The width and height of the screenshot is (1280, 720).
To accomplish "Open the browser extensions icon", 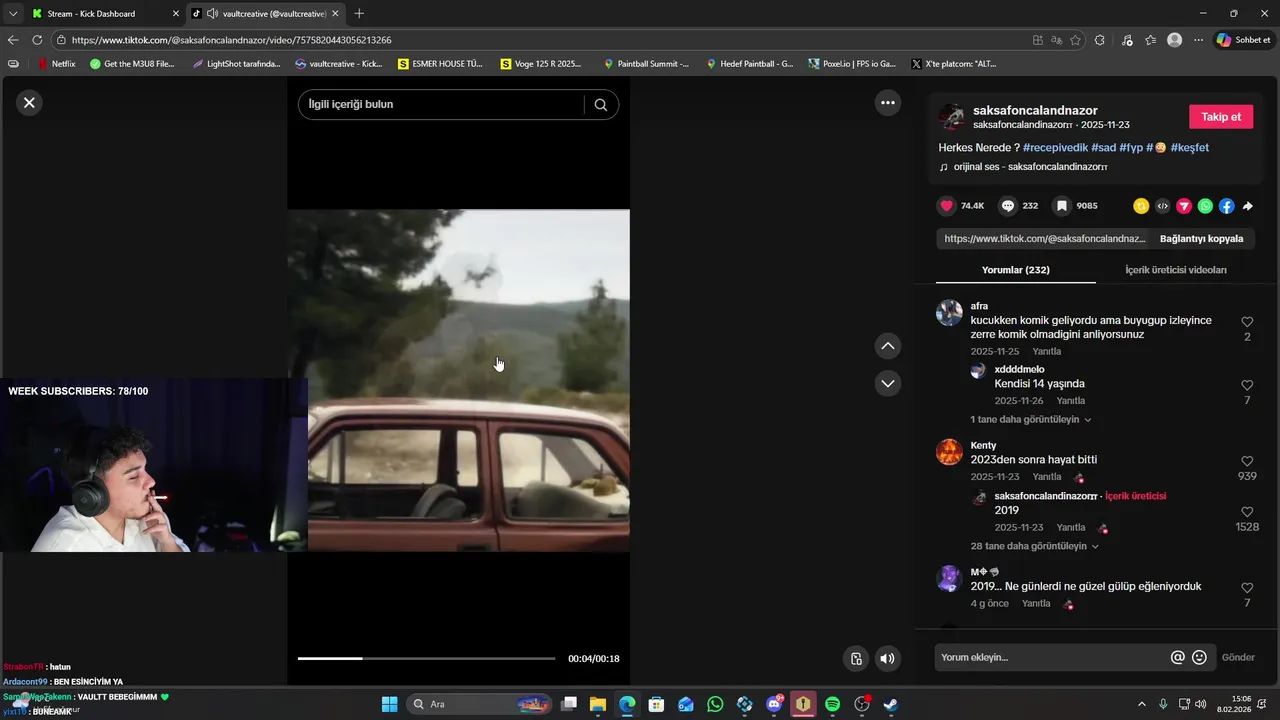I will [1100, 40].
